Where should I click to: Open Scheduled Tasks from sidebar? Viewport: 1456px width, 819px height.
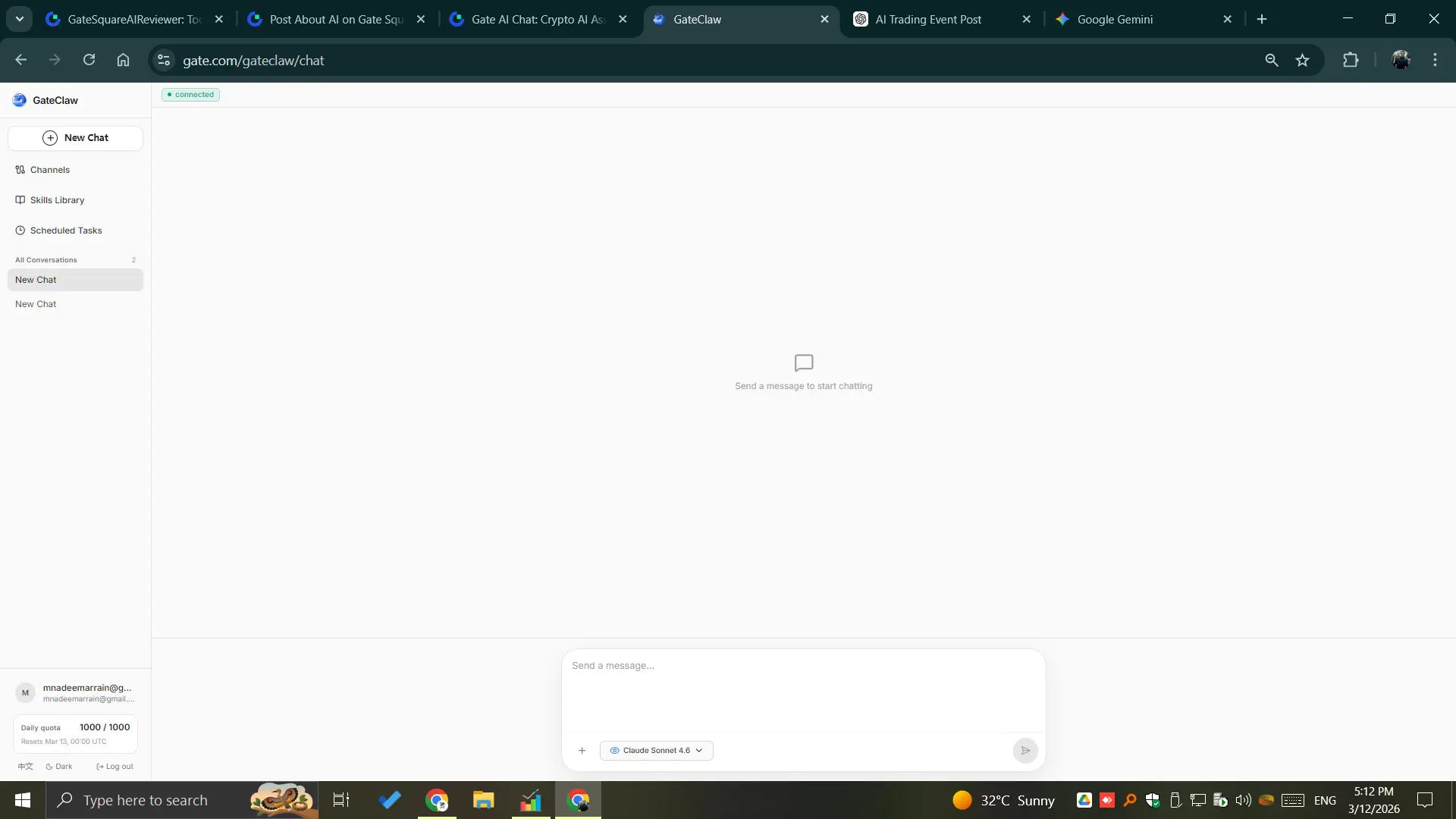pos(65,231)
